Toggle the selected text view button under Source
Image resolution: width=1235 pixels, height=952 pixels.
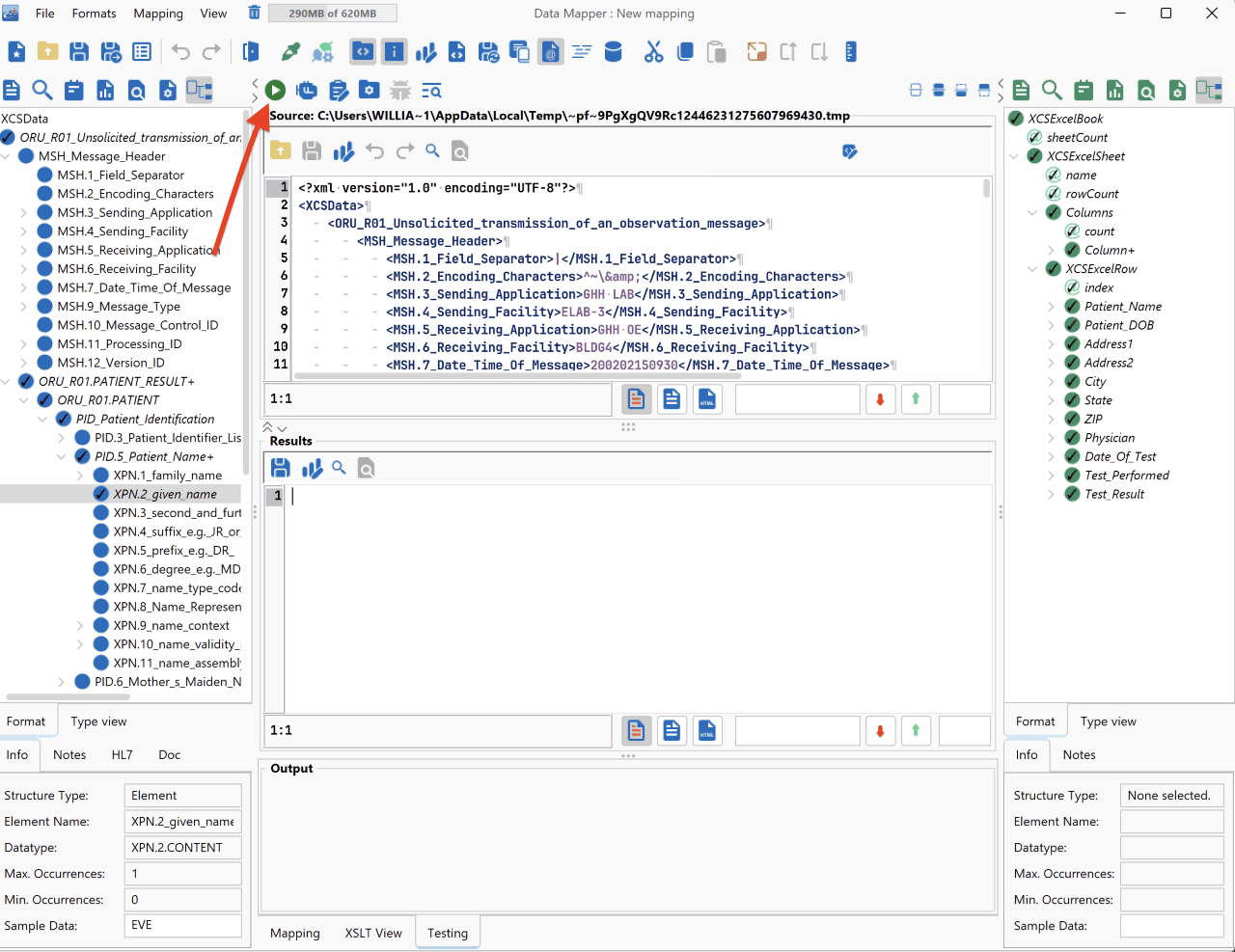pos(636,398)
